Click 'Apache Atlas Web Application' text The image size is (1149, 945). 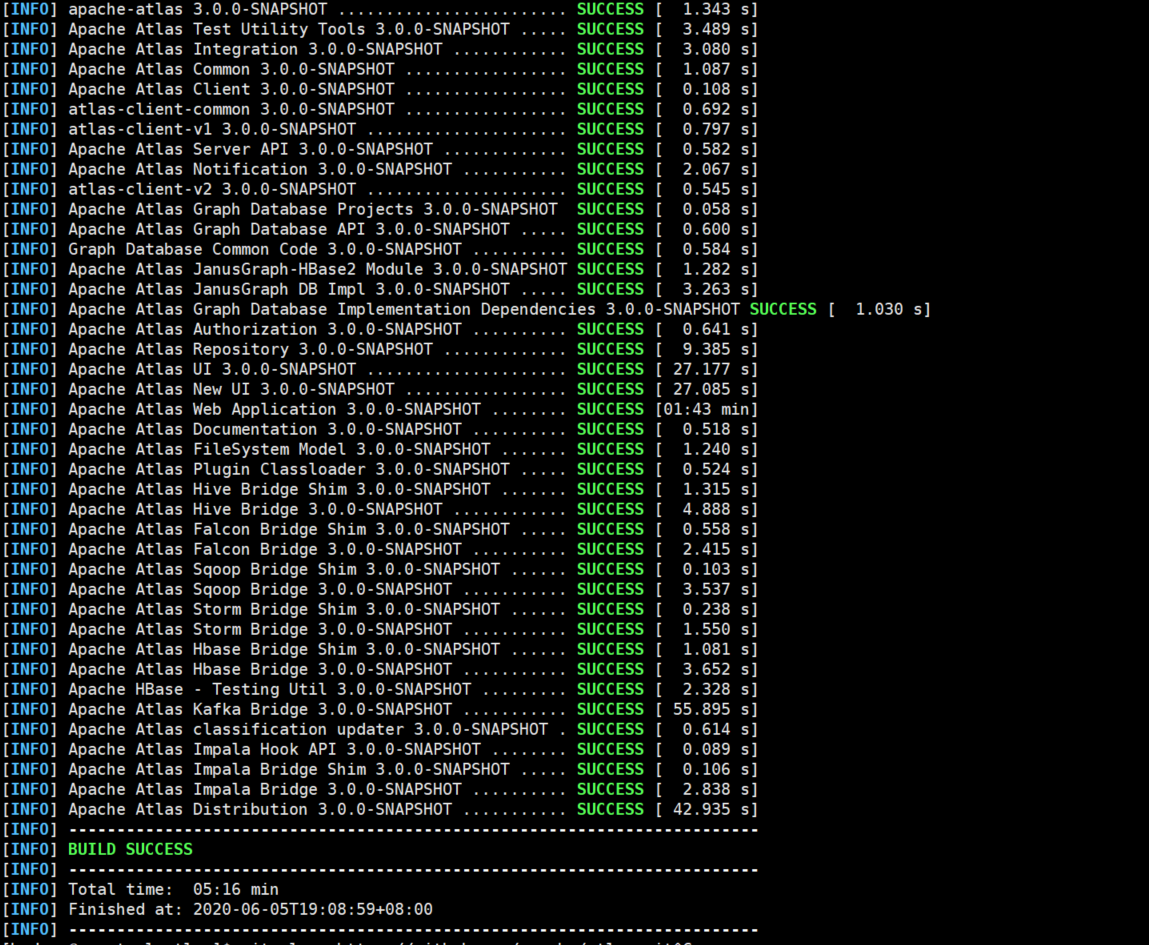click(x=202, y=410)
